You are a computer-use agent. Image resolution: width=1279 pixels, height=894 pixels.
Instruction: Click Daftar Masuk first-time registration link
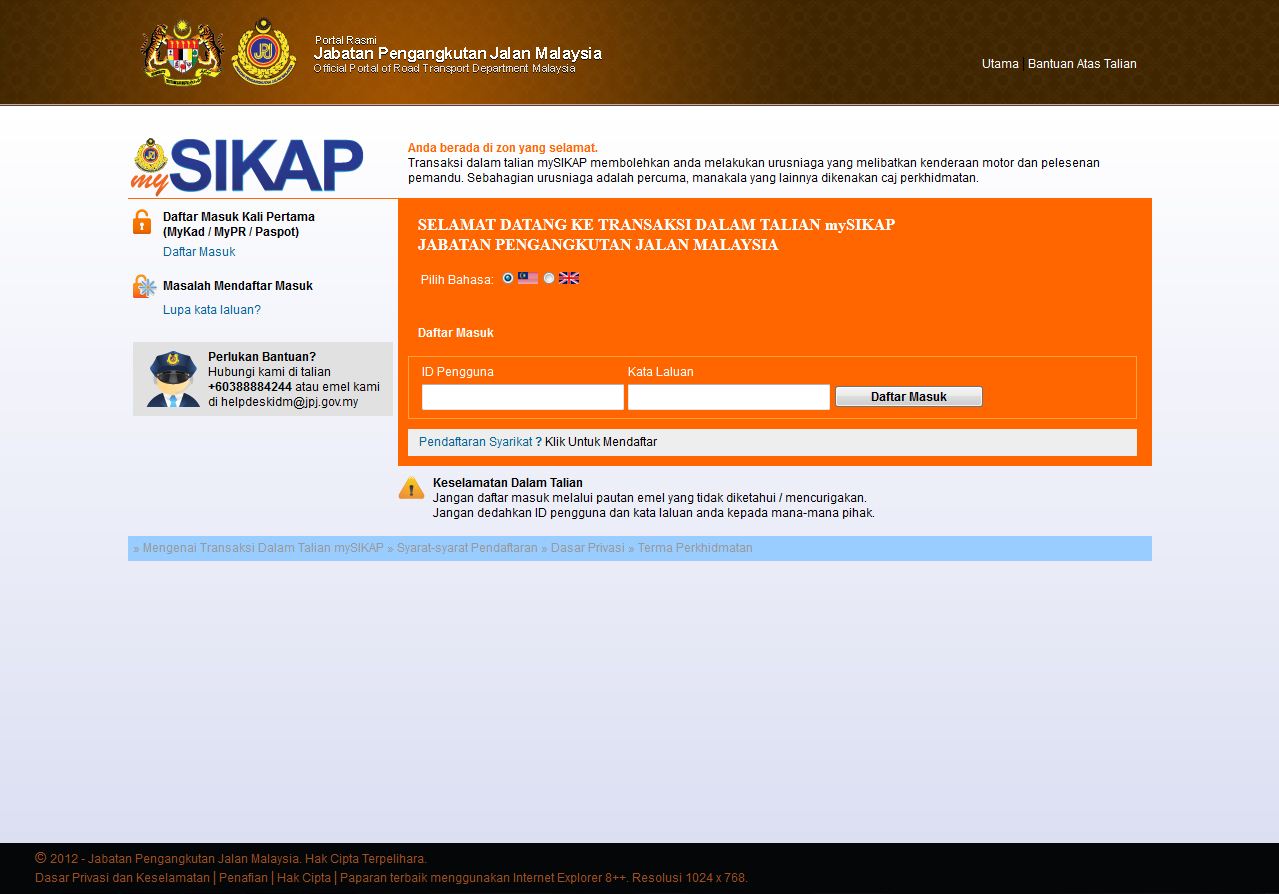(199, 252)
